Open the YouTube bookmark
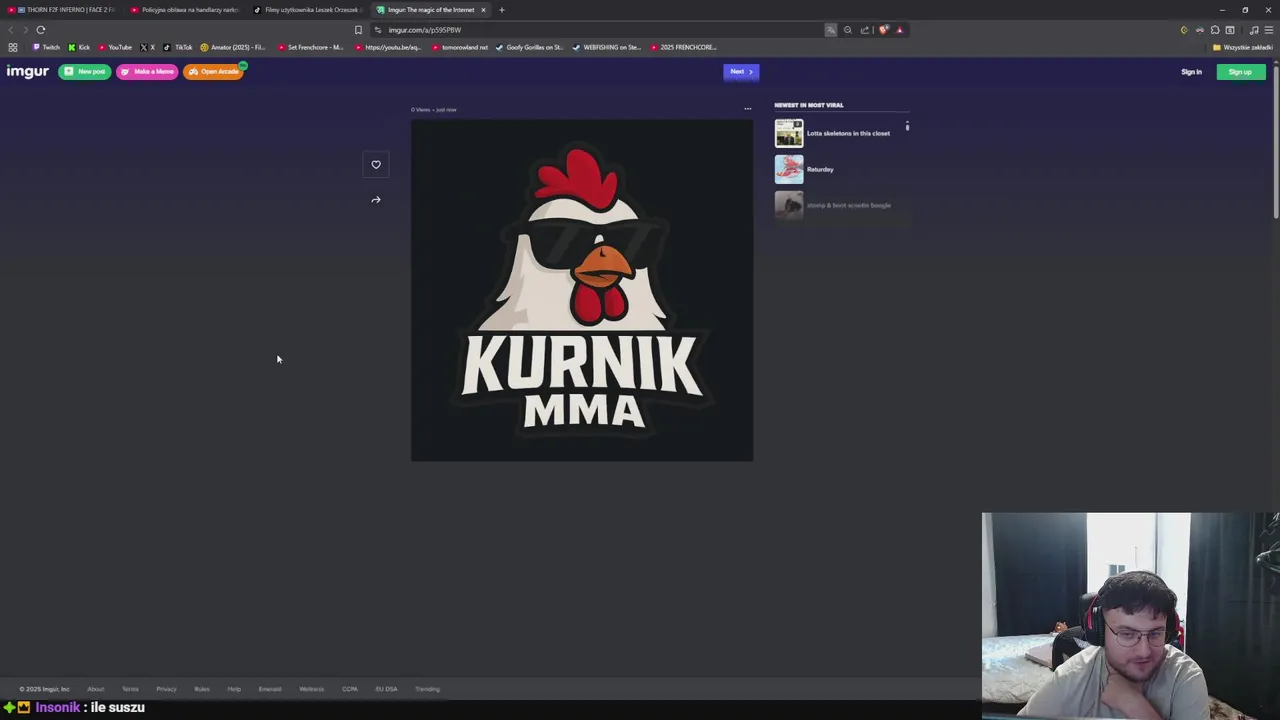This screenshot has height=720, width=1280. tap(115, 47)
